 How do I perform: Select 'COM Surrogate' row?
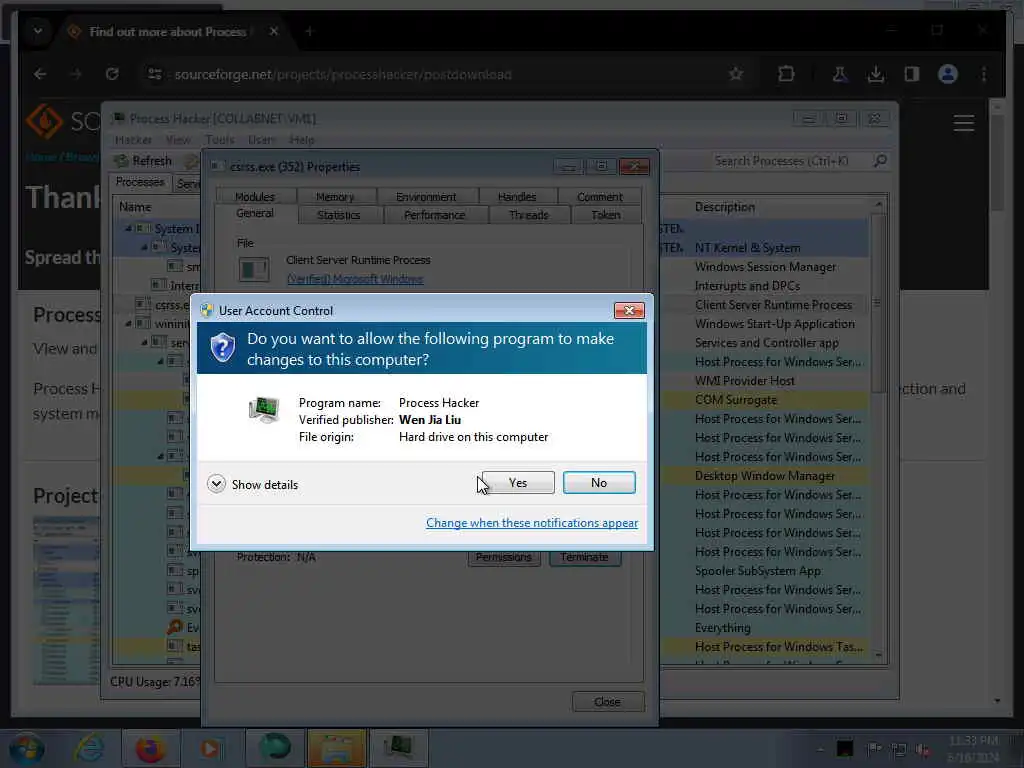(735, 400)
